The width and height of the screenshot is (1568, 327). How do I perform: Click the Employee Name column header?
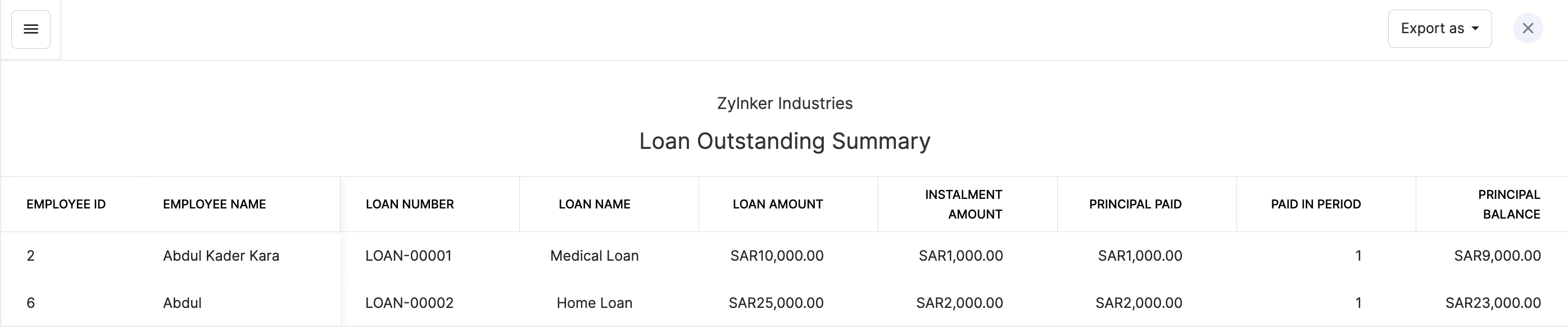[x=214, y=205]
